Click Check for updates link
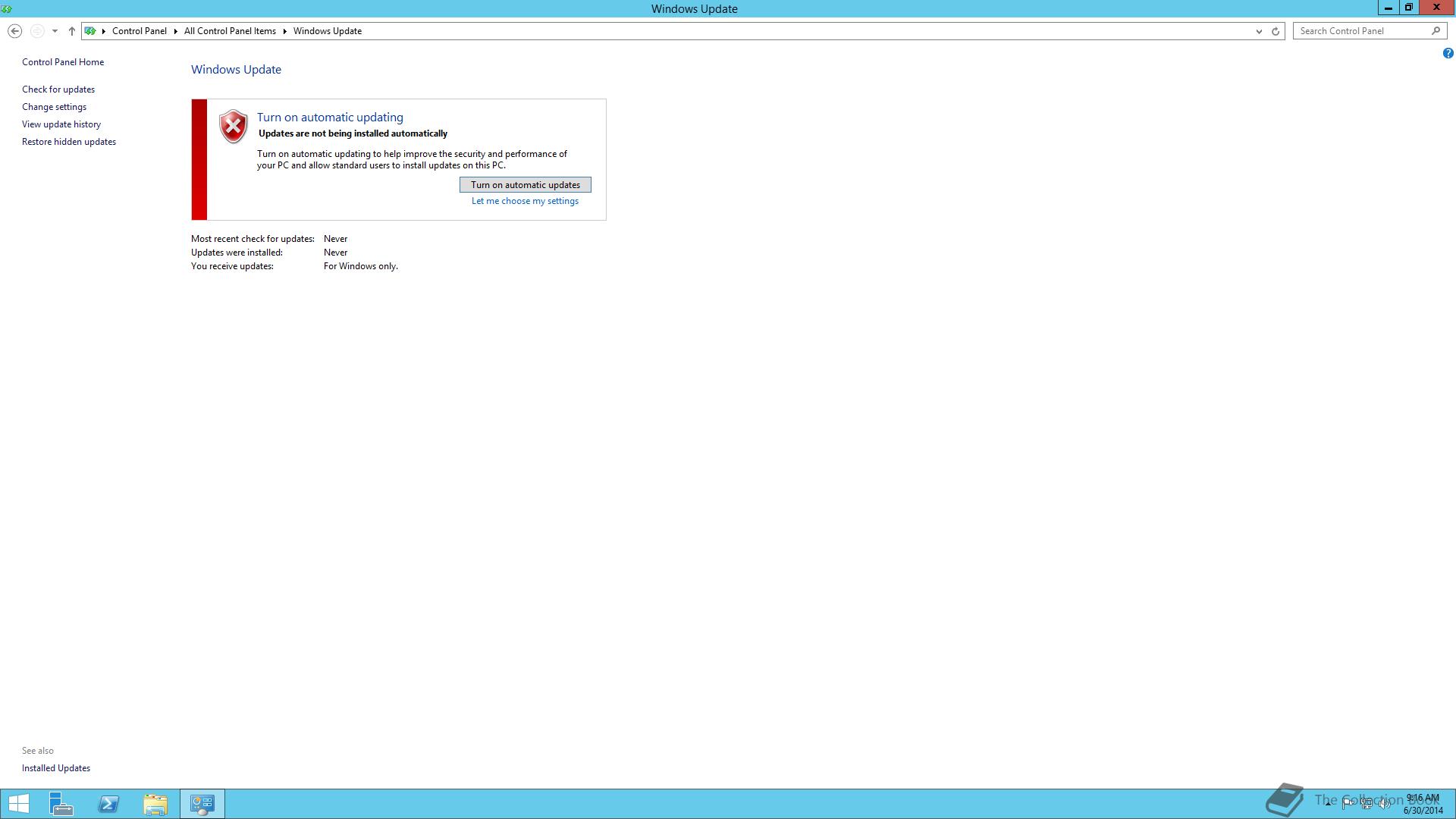 tap(58, 89)
